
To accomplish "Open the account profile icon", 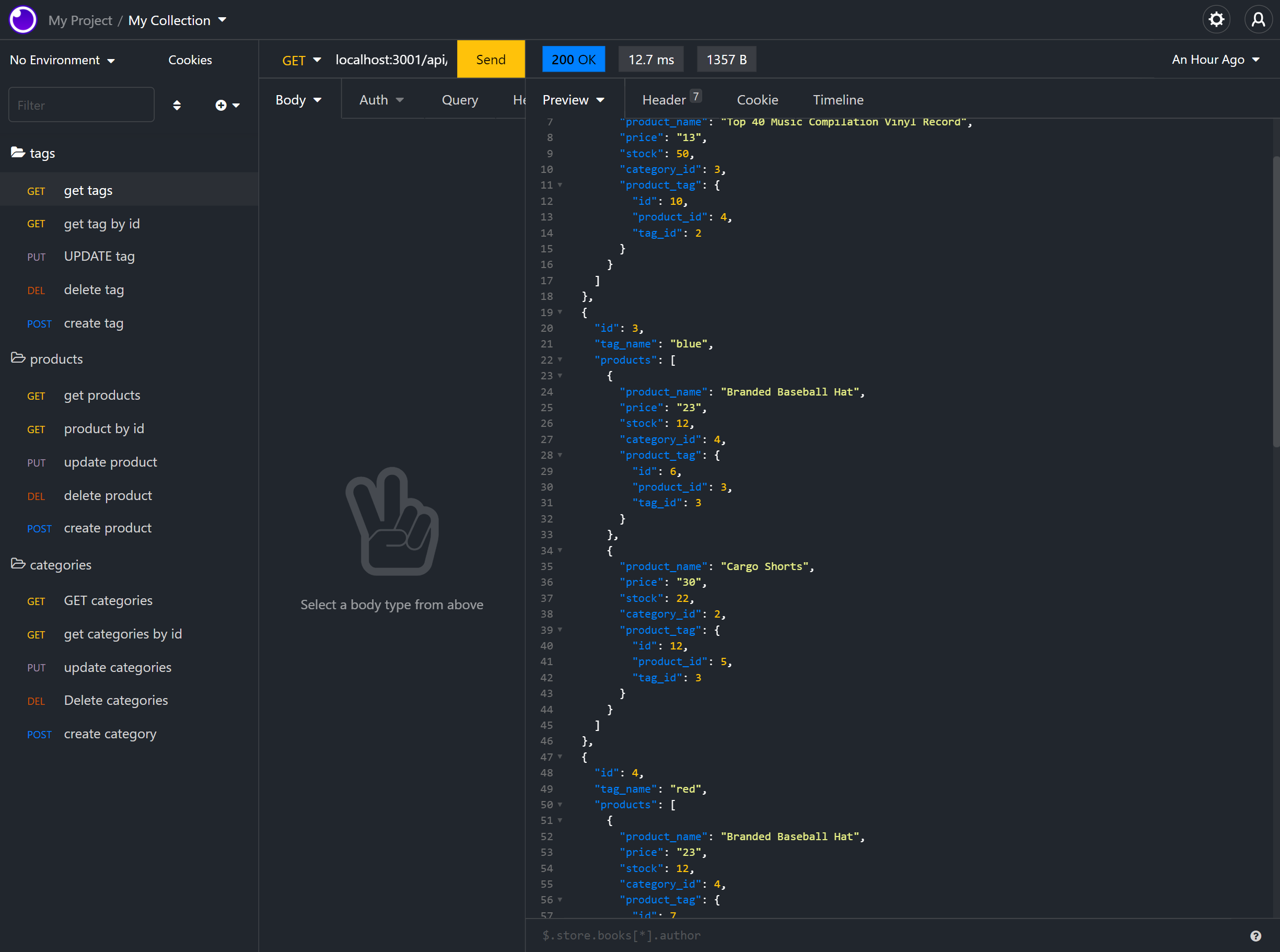I will point(1258,19).
